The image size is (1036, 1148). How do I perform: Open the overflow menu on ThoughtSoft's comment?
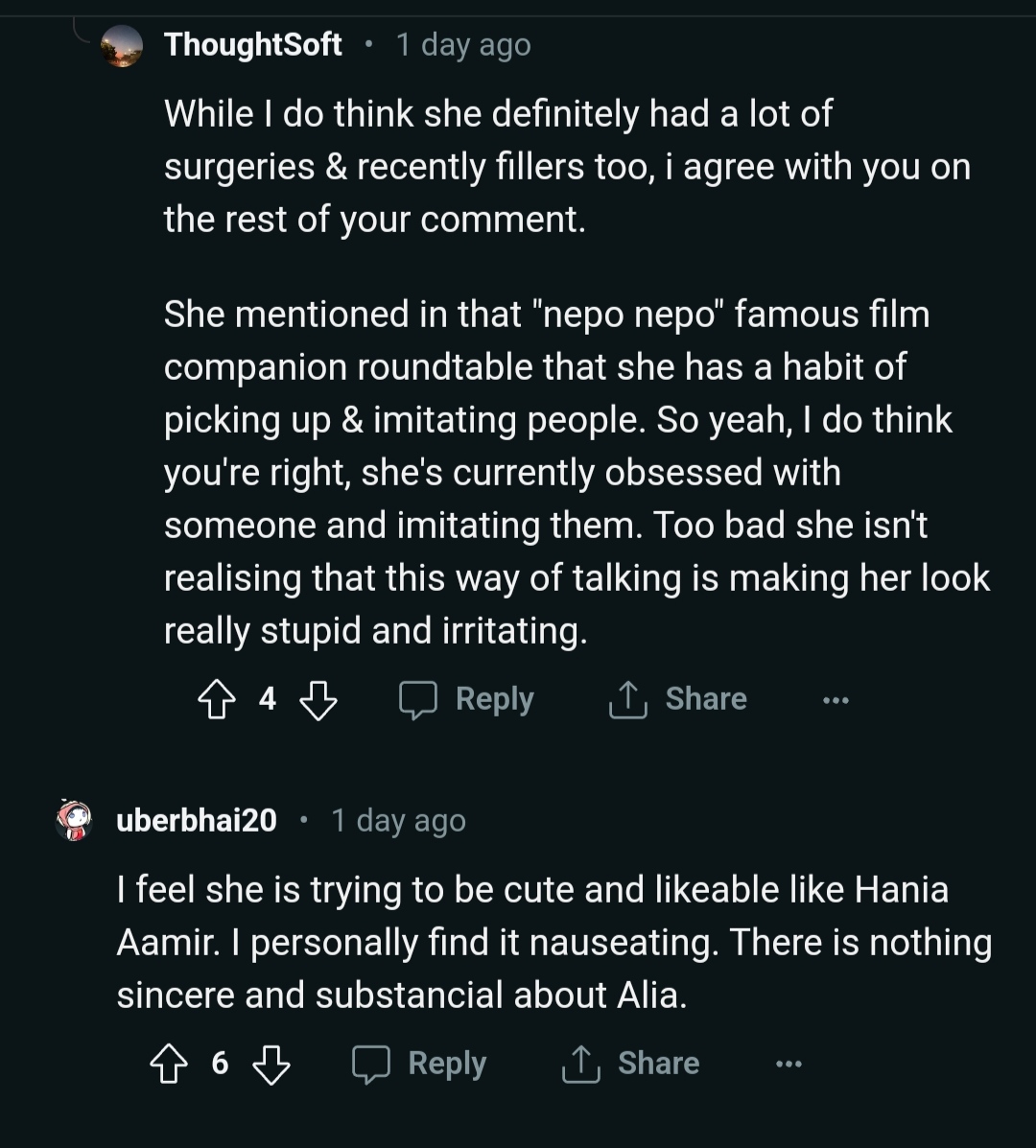(x=835, y=698)
